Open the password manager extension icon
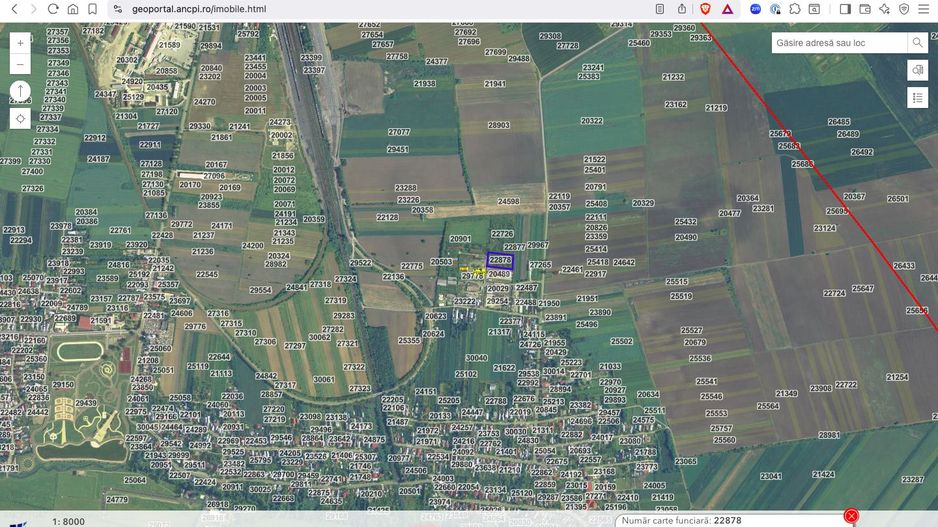 coord(775,9)
